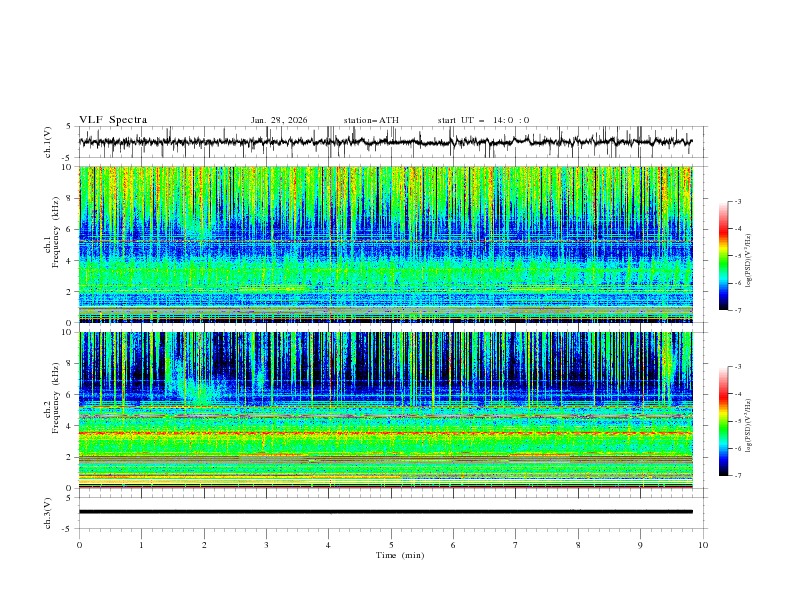792x612 pixels.
Task: Click the "6" kHz tick of ch.2 spectrogram
Action: click(x=71, y=394)
